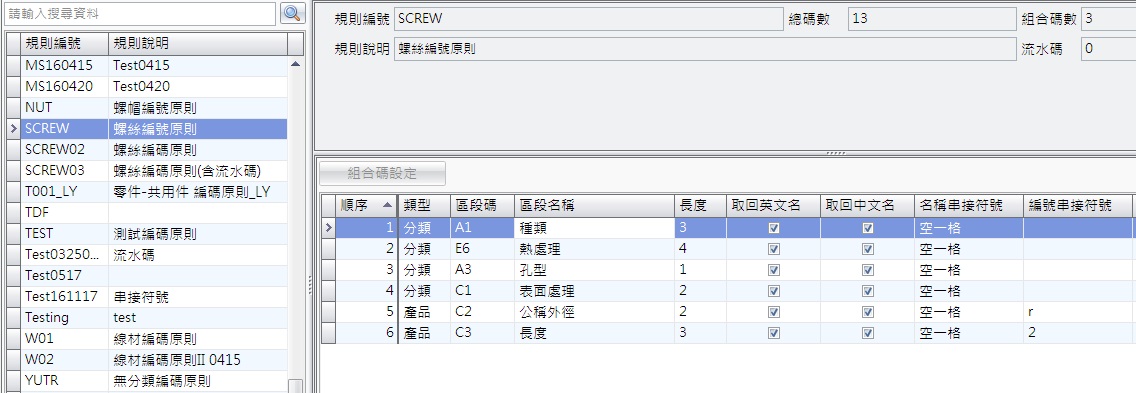The image size is (1136, 393).
Task: Sort by the 順序 column header
Action: tap(367, 205)
